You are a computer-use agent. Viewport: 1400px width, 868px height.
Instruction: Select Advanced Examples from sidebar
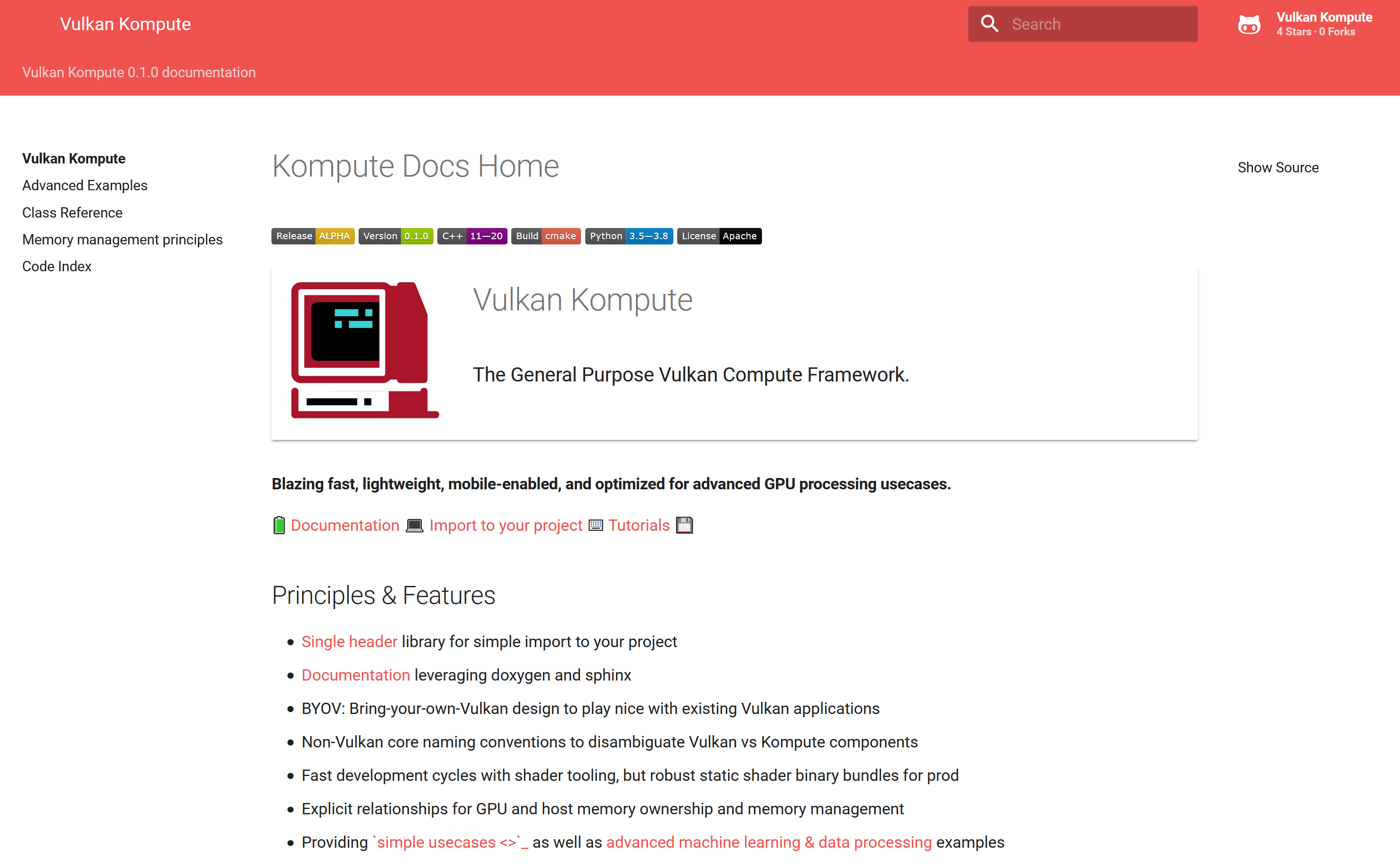point(84,185)
